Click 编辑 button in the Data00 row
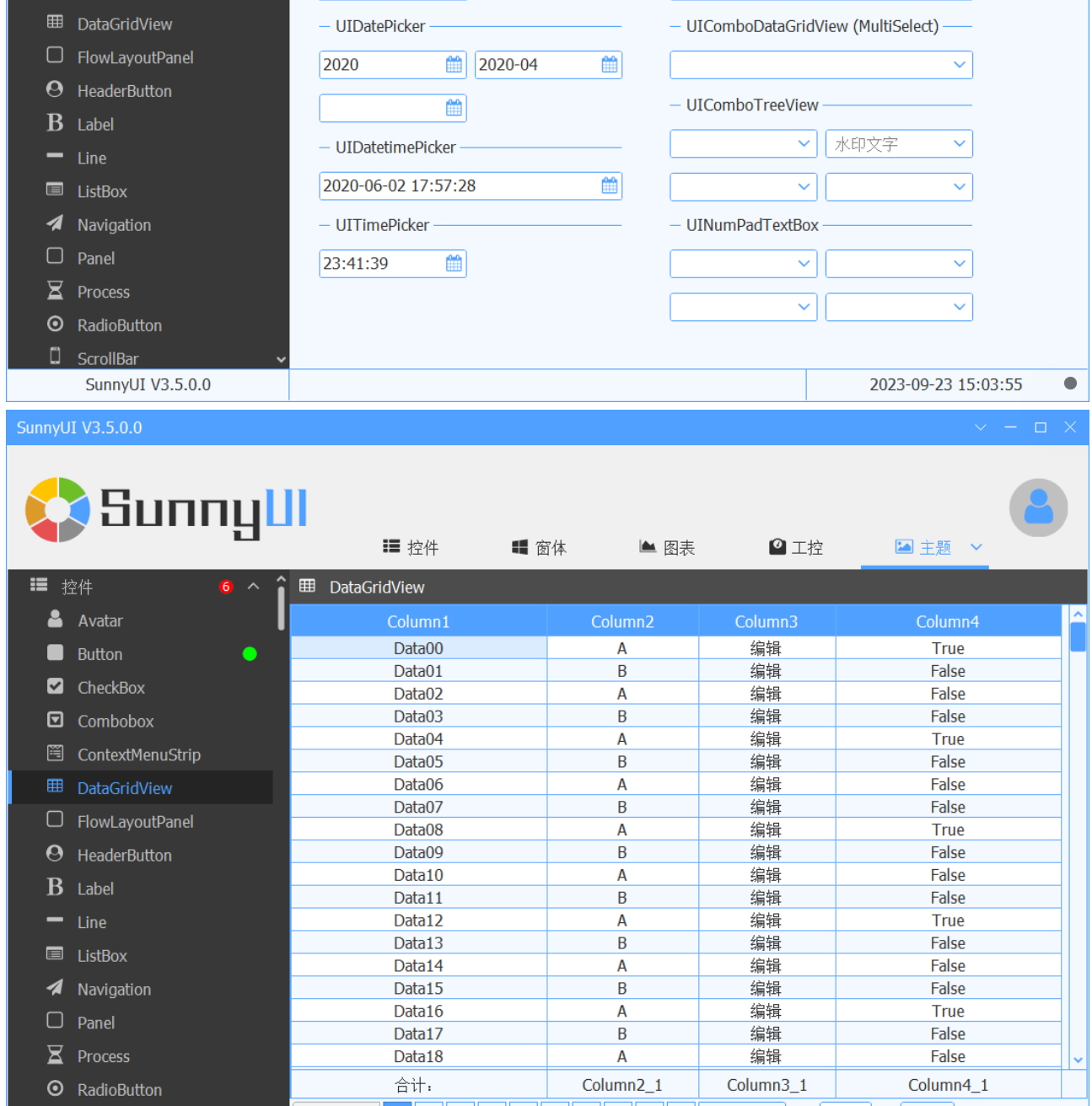 coord(765,647)
